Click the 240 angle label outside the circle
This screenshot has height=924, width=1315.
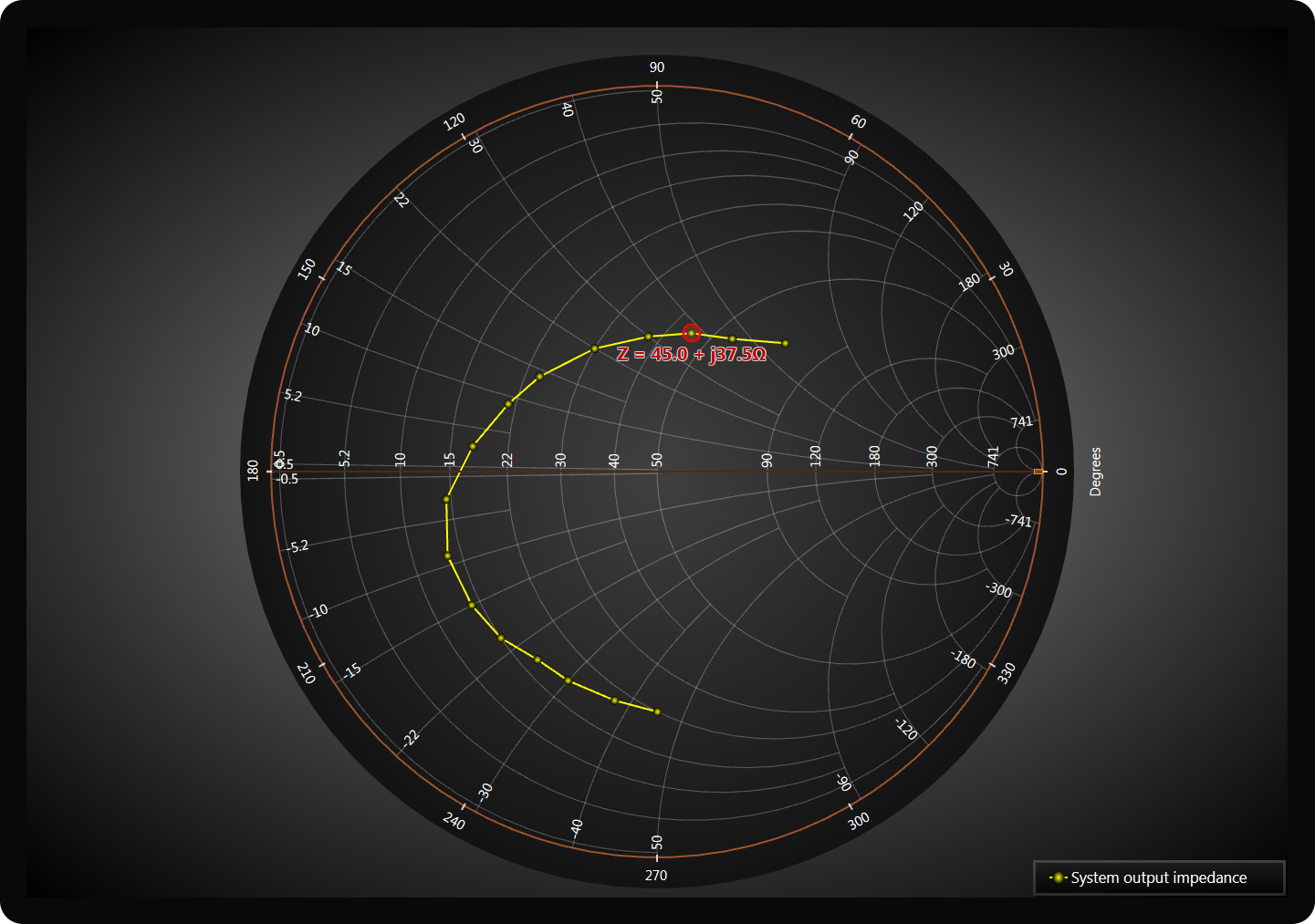pos(454,821)
